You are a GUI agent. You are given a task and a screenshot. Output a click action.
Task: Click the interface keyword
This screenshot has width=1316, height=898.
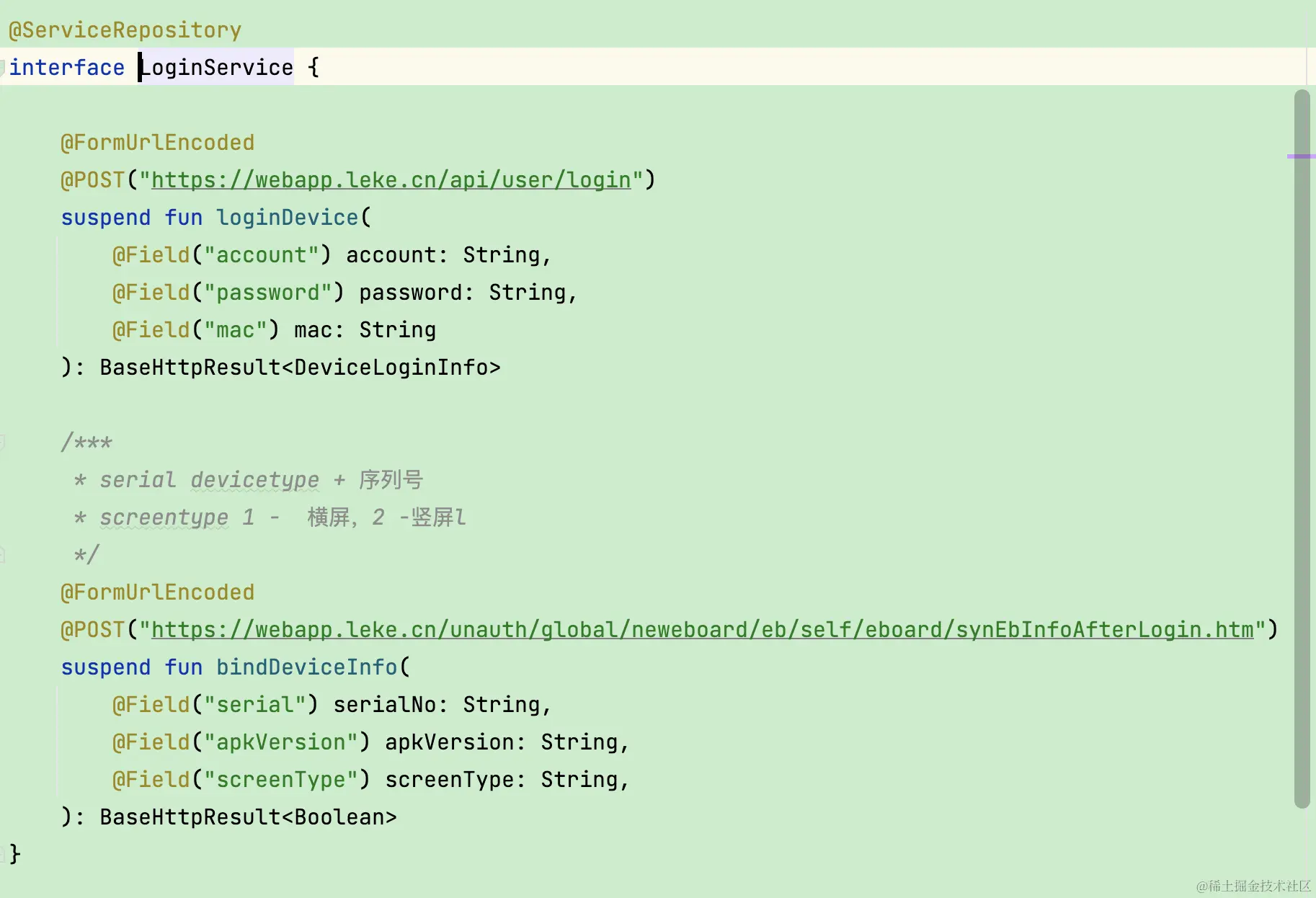coord(67,68)
